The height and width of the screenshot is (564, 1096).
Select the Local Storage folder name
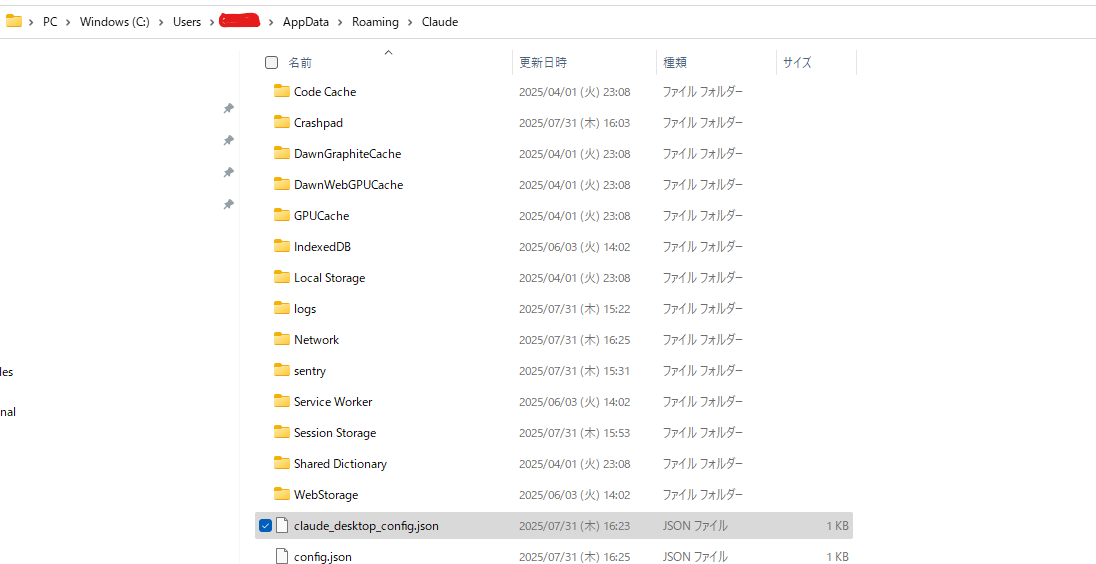(x=329, y=277)
